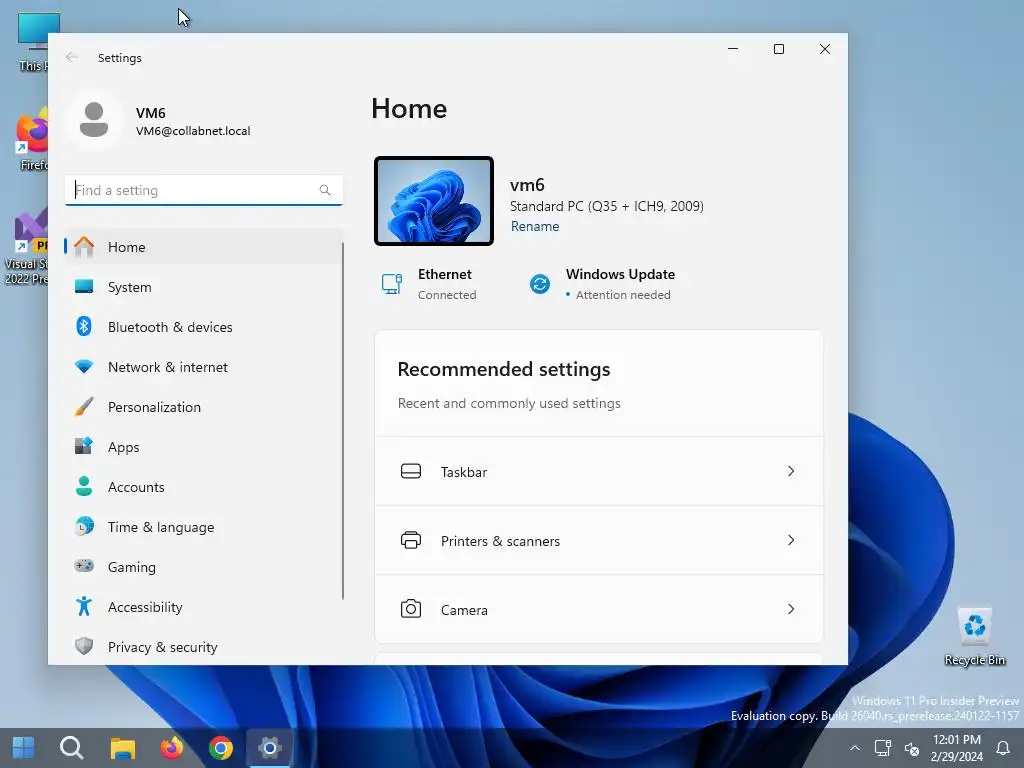1024x768 pixels.
Task: Open Privacy & security settings
Action: pyautogui.click(x=203, y=647)
